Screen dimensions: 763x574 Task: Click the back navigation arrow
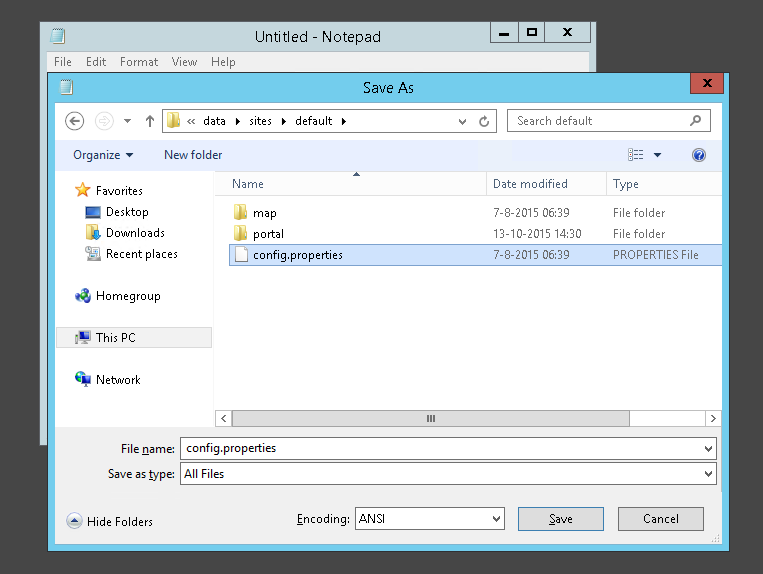74,121
